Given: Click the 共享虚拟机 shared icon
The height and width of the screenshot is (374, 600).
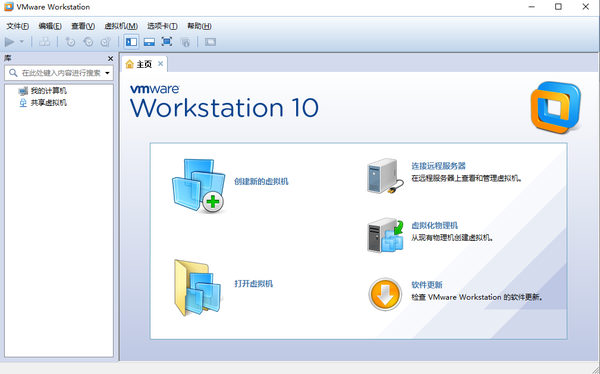Looking at the screenshot, I should tap(23, 103).
